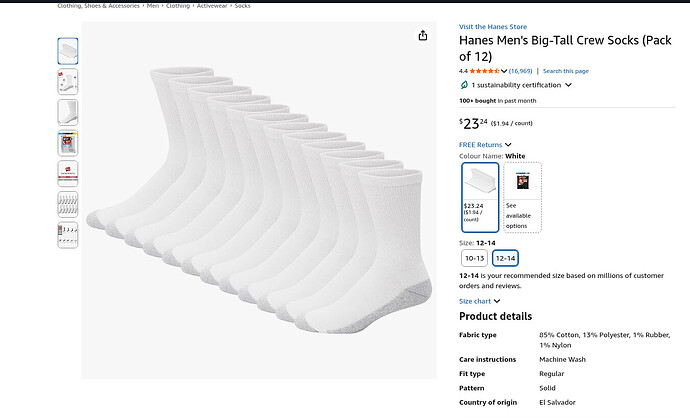
Task: Choose the 'See available options' colour swatch
Action: click(x=522, y=197)
